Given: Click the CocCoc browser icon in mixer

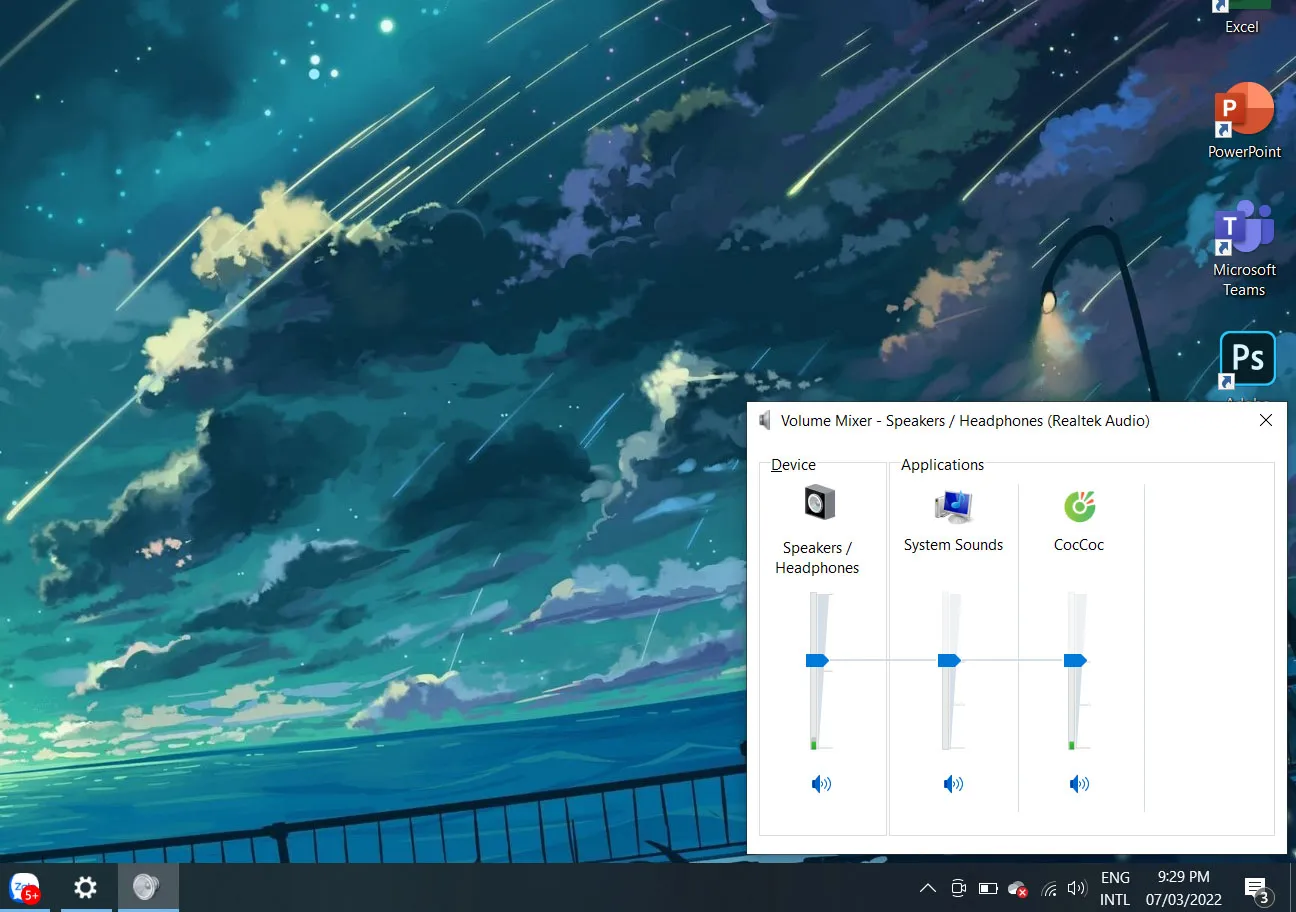Looking at the screenshot, I should pyautogui.click(x=1079, y=506).
